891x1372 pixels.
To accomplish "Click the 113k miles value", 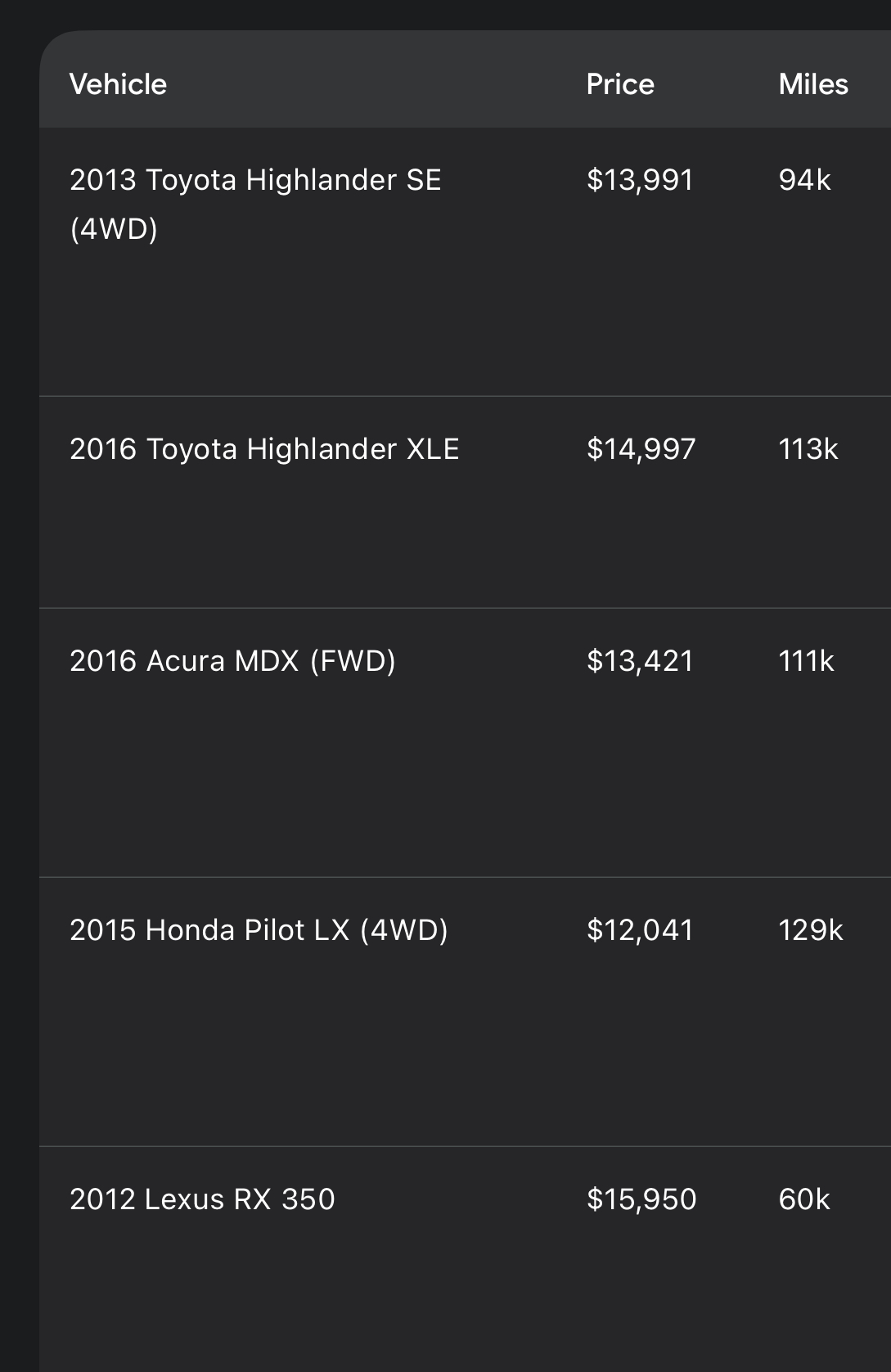I will point(808,449).
